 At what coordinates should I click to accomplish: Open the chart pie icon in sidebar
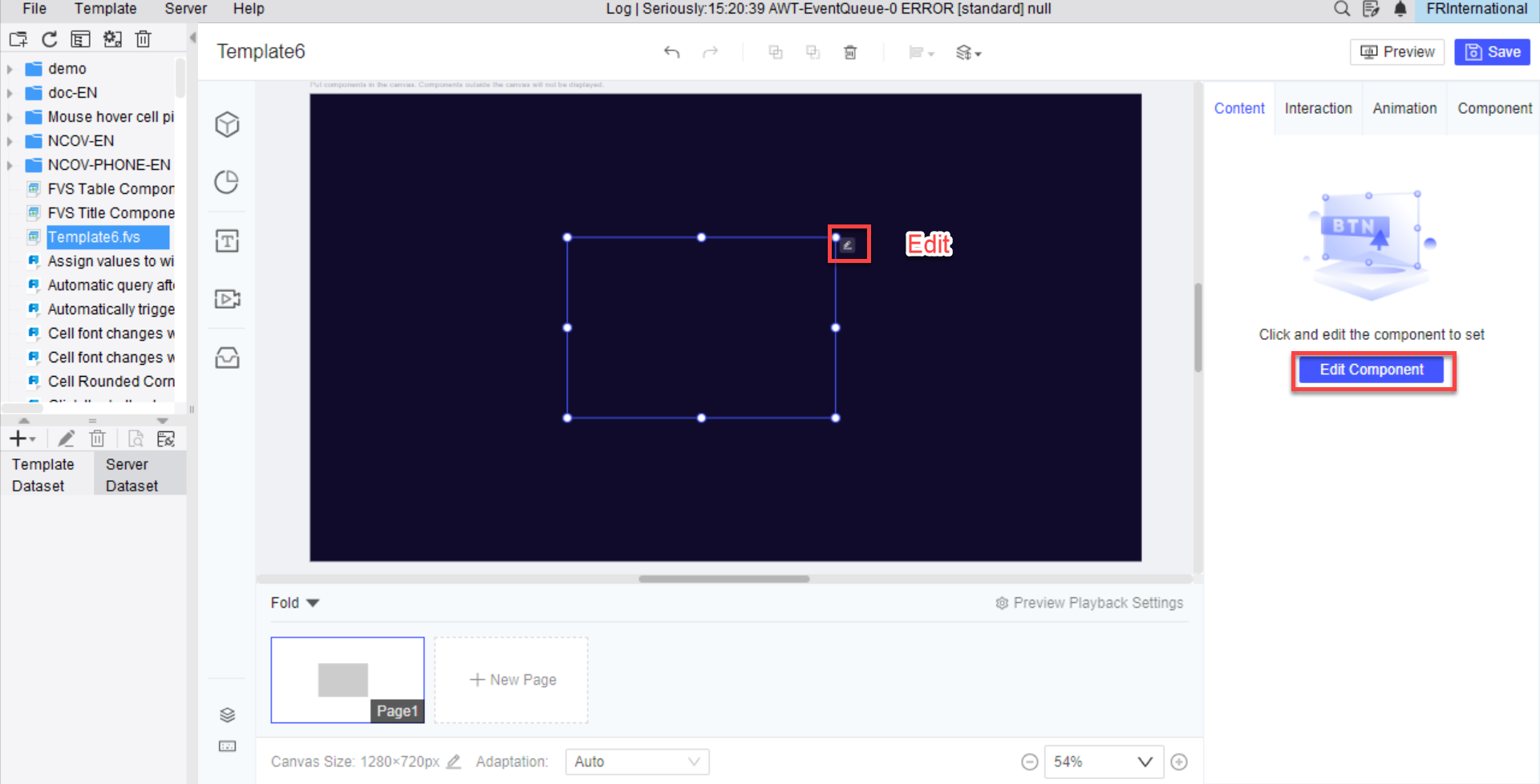(x=227, y=182)
